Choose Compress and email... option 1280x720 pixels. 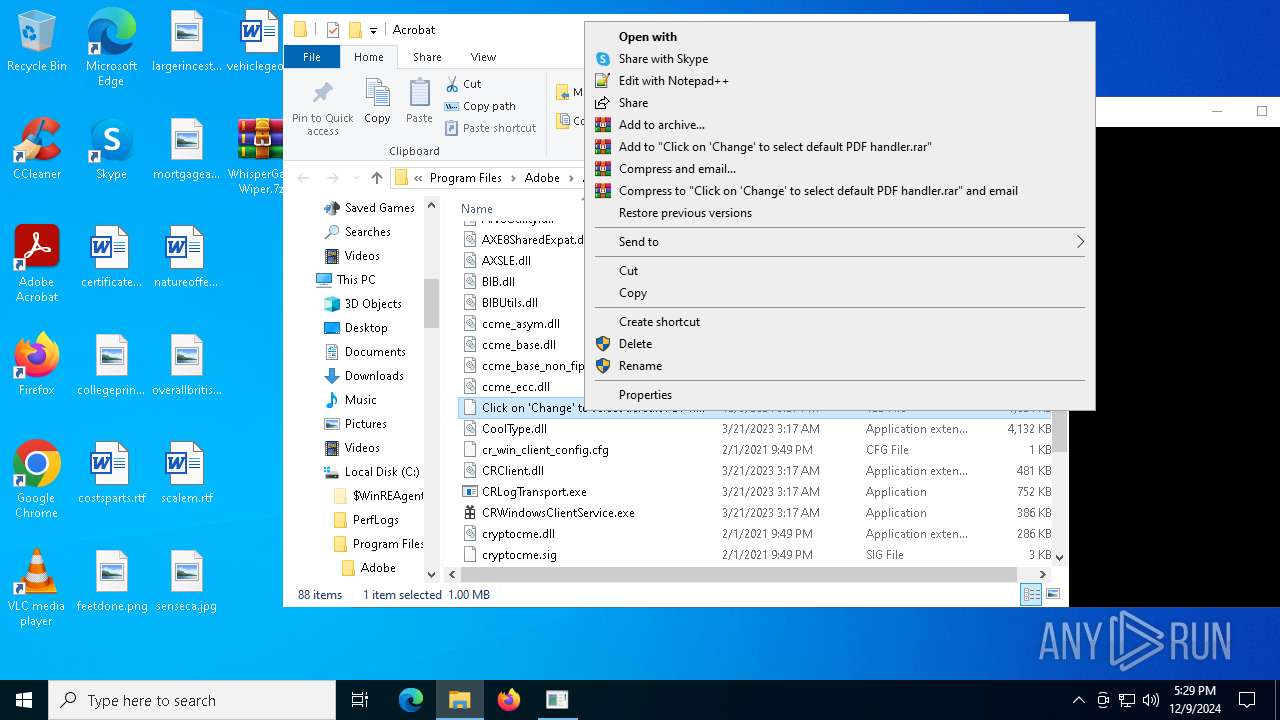[x=840, y=169]
